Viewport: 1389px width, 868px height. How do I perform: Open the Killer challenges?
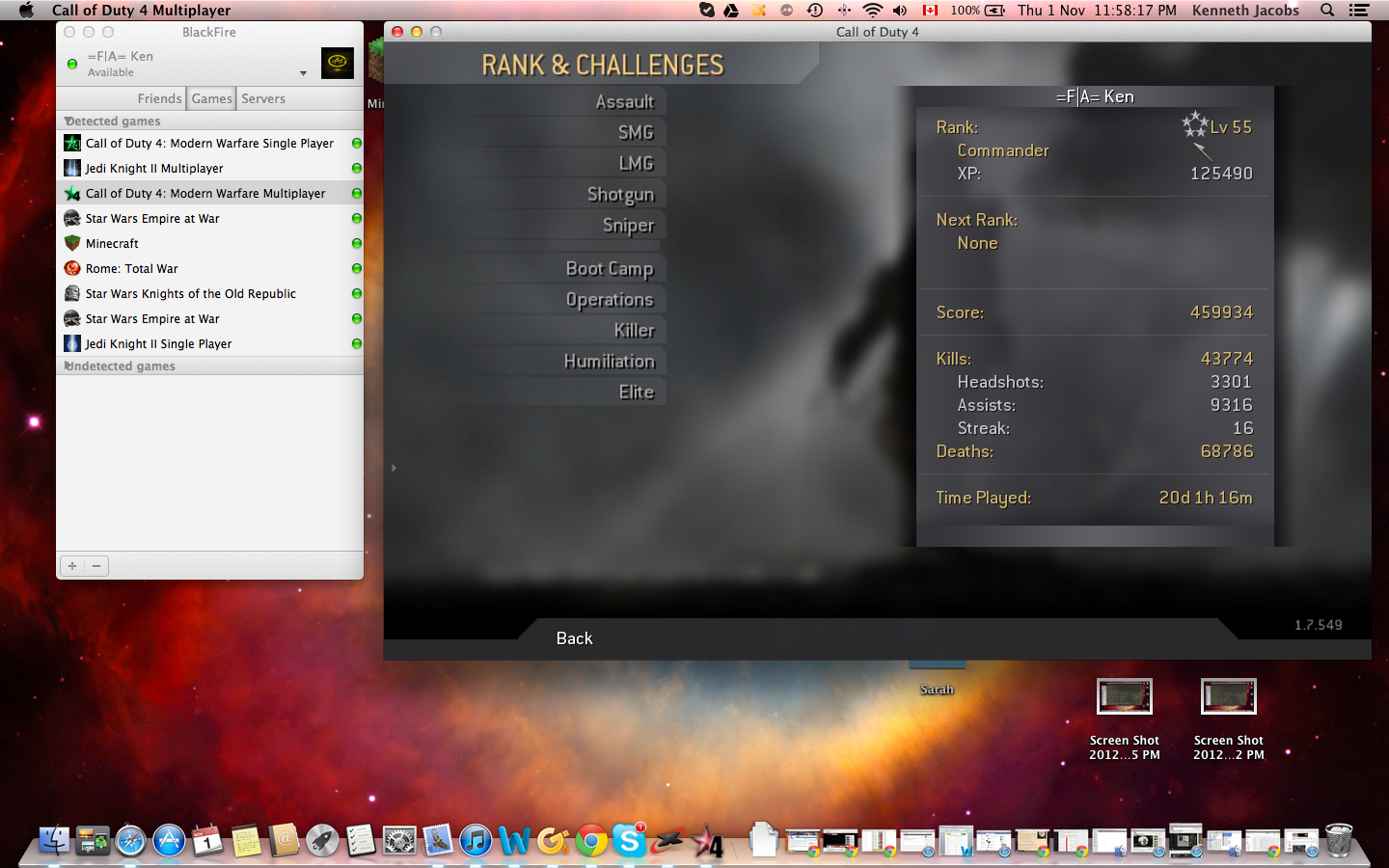point(634,330)
